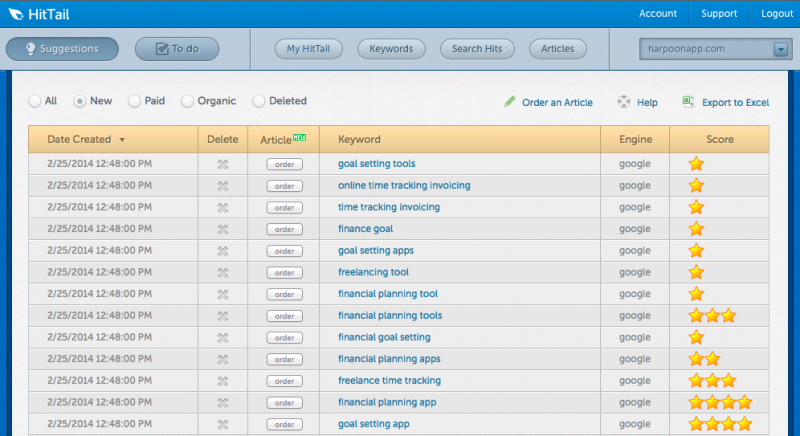Image resolution: width=800 pixels, height=436 pixels.
Task: Sort by Date Created column
Action: (x=113, y=139)
